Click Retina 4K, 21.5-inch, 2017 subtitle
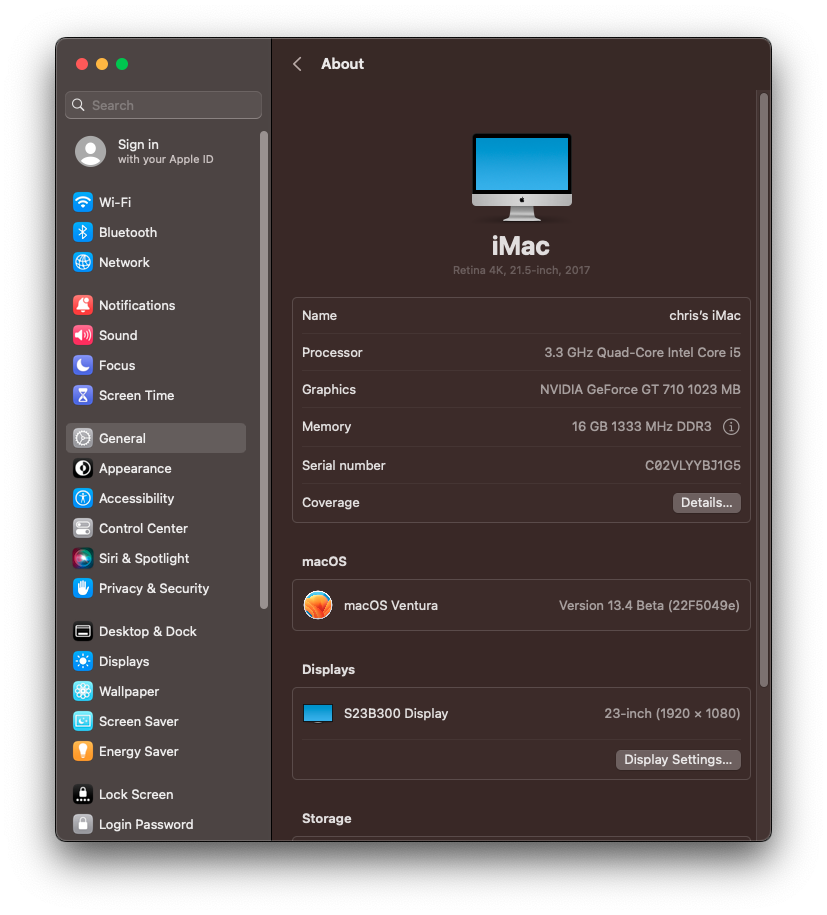Screen dimensions: 827x915 tap(521, 270)
